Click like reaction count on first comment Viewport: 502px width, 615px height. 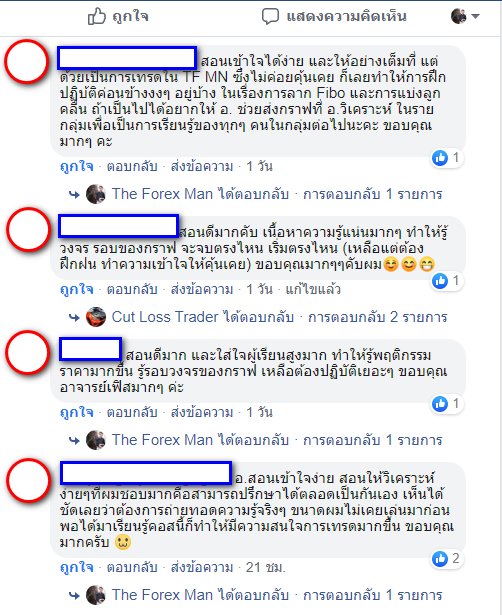coord(447,158)
